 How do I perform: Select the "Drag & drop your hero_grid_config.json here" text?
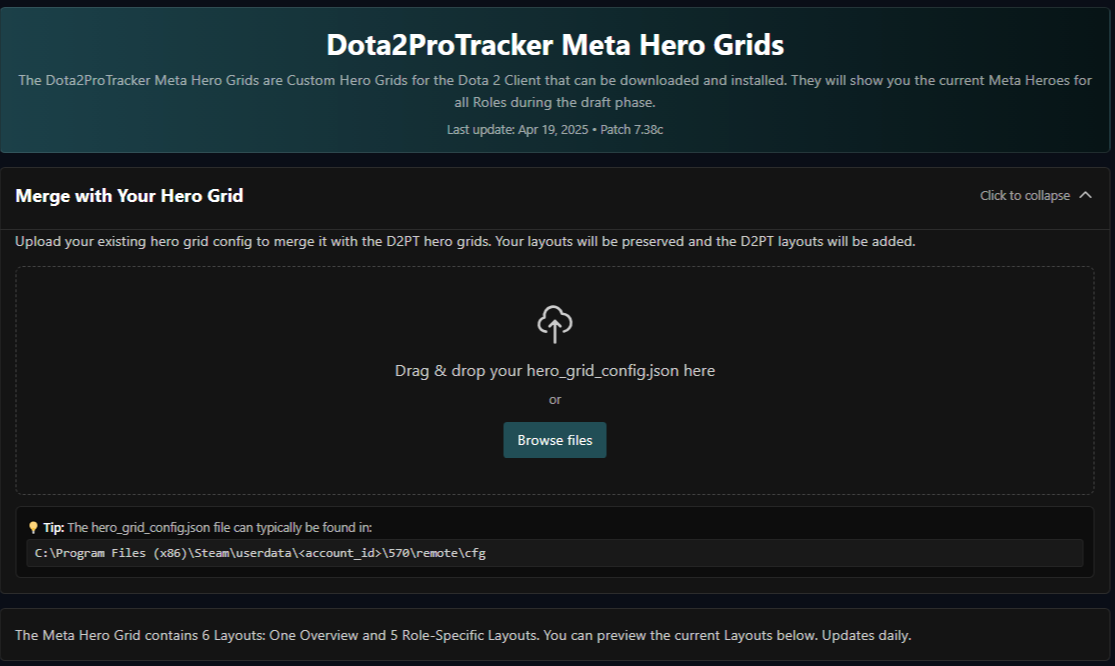555,371
